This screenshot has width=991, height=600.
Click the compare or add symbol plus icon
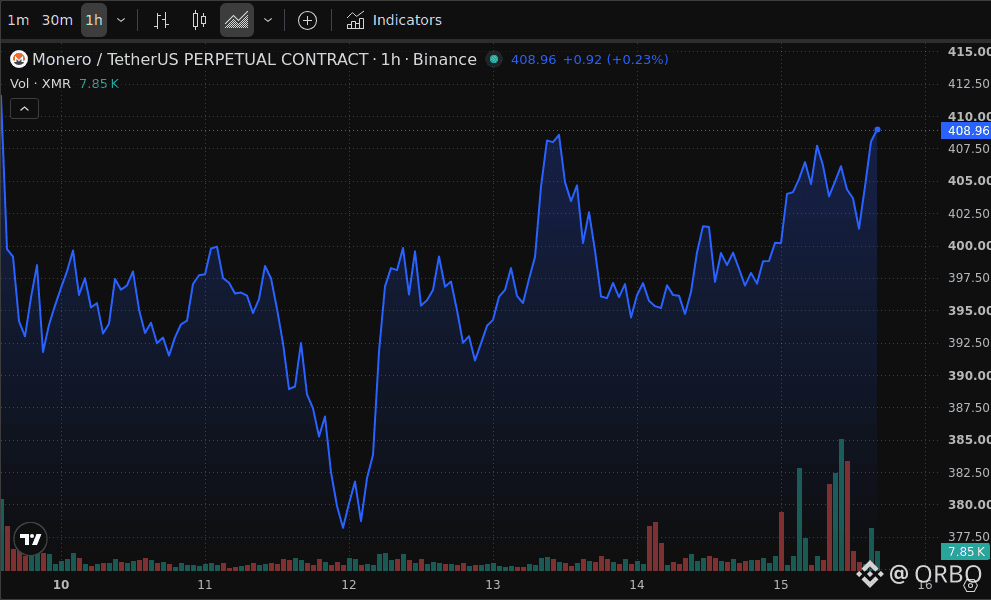click(x=307, y=20)
